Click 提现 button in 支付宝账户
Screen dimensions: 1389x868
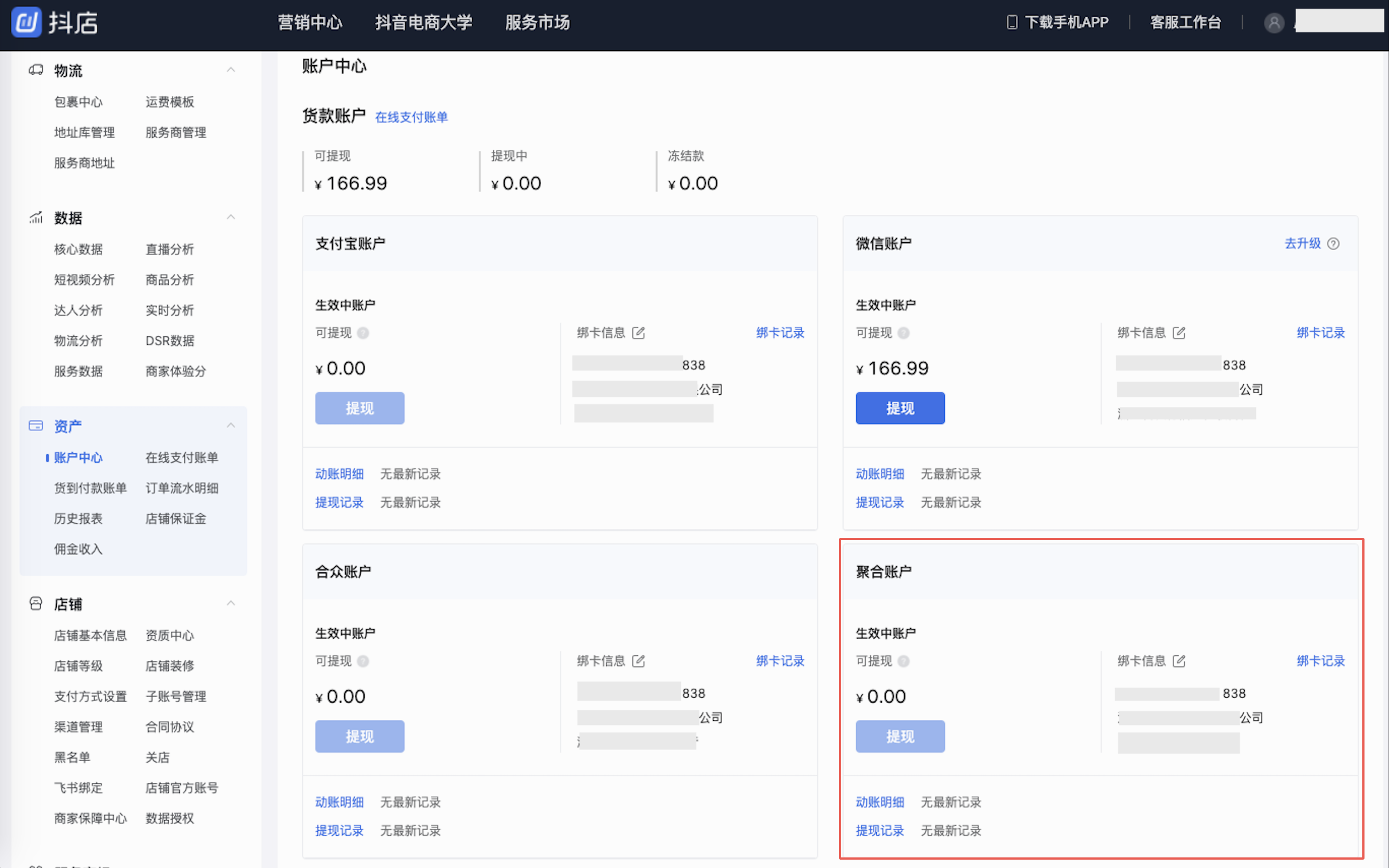point(359,408)
